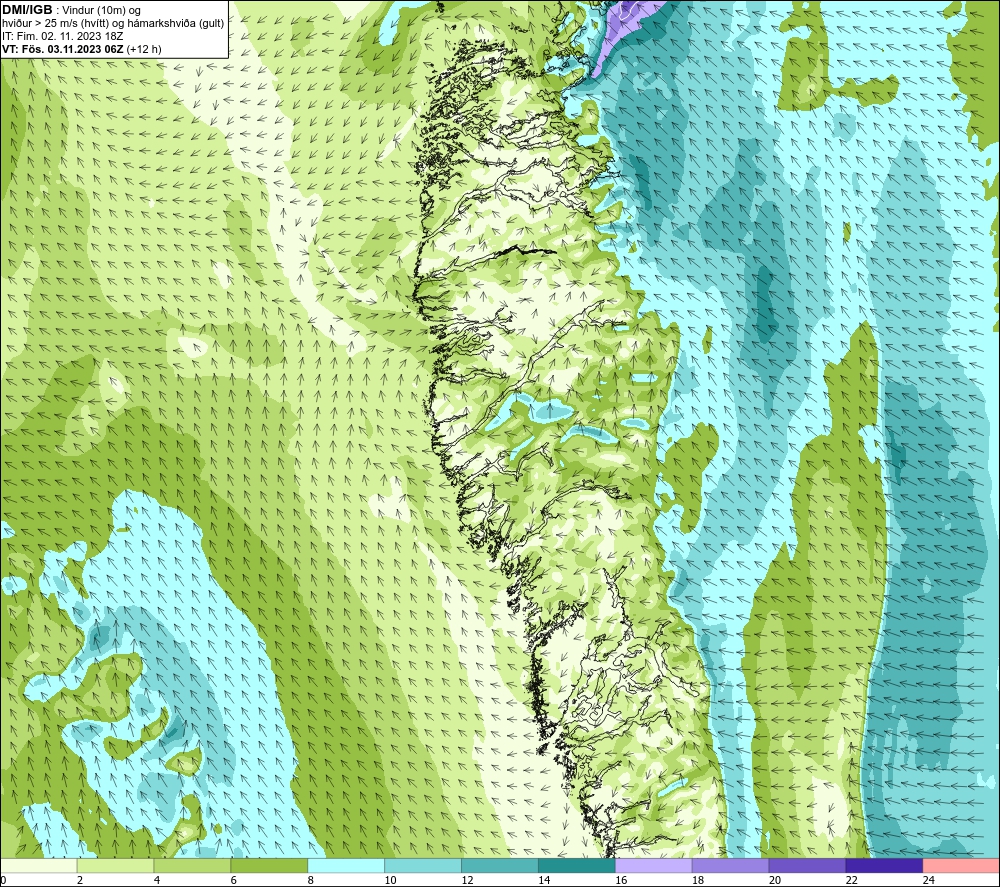1000x887 pixels.
Task: Click the scale label "18"
Action: [x=698, y=880]
